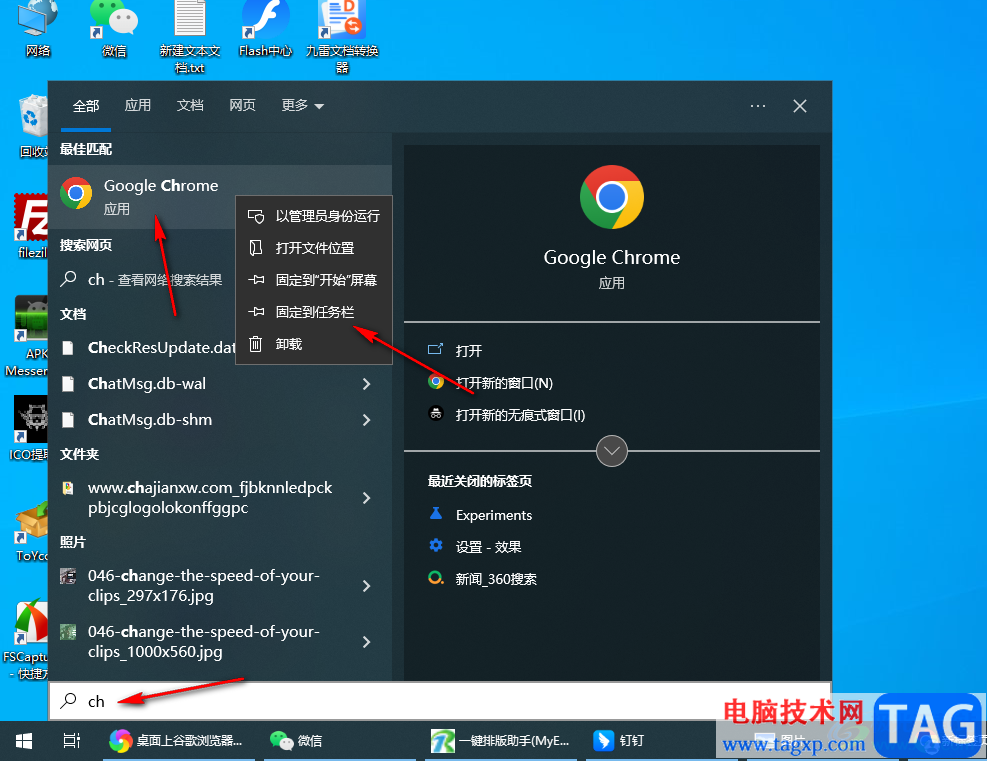This screenshot has height=761, width=987.
Task: Open the 更多 dropdown filter
Action: pyautogui.click(x=302, y=105)
